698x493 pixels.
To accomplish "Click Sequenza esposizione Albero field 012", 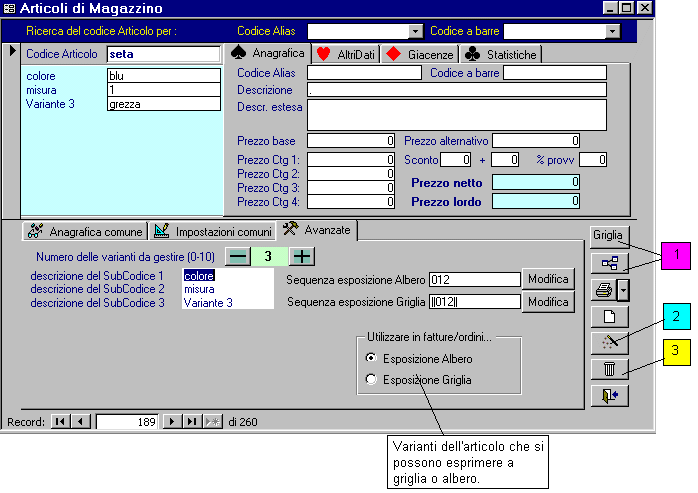I will click(475, 280).
